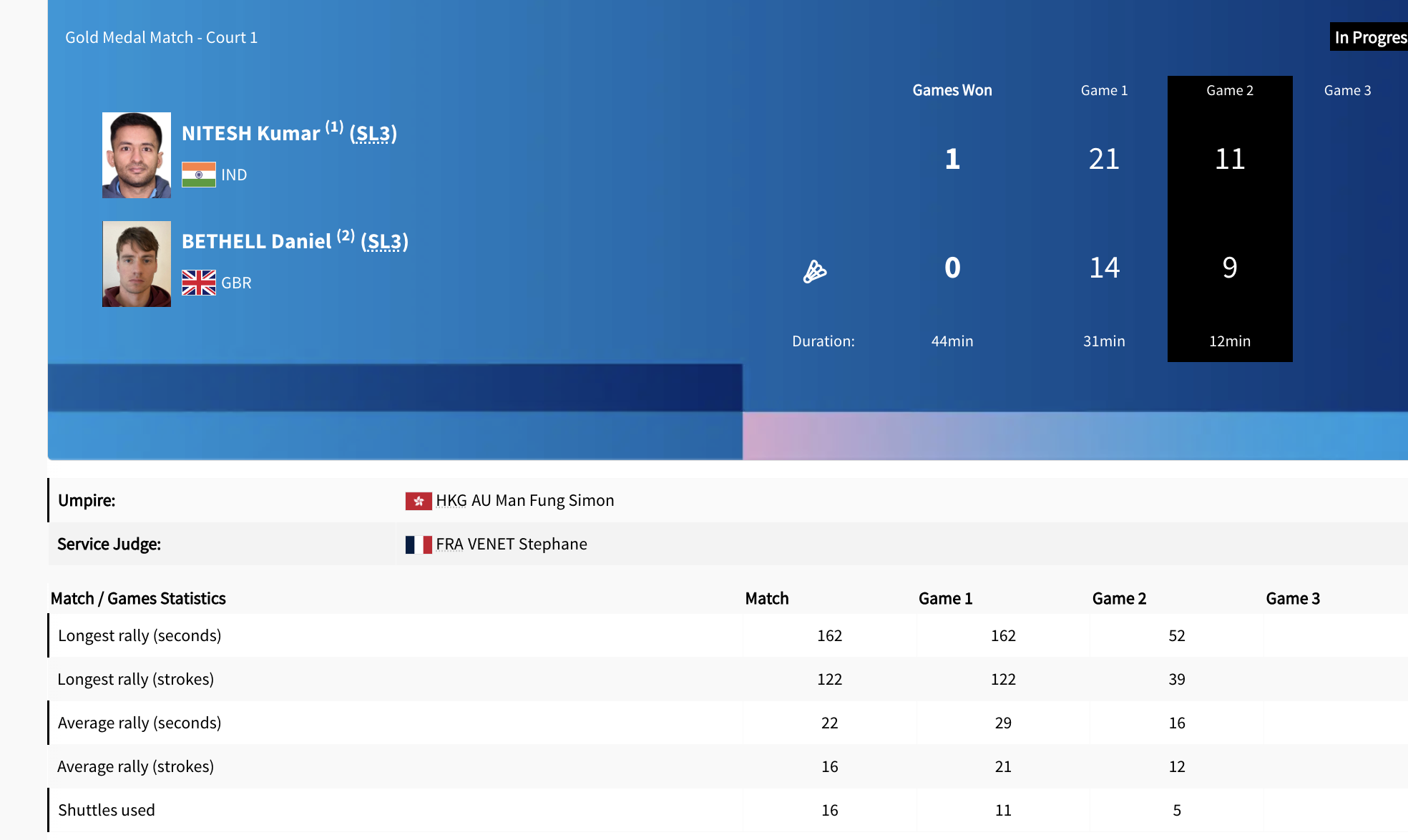Open NITESH Kumar player profile link
The height and width of the screenshot is (840, 1408).
click(250, 134)
